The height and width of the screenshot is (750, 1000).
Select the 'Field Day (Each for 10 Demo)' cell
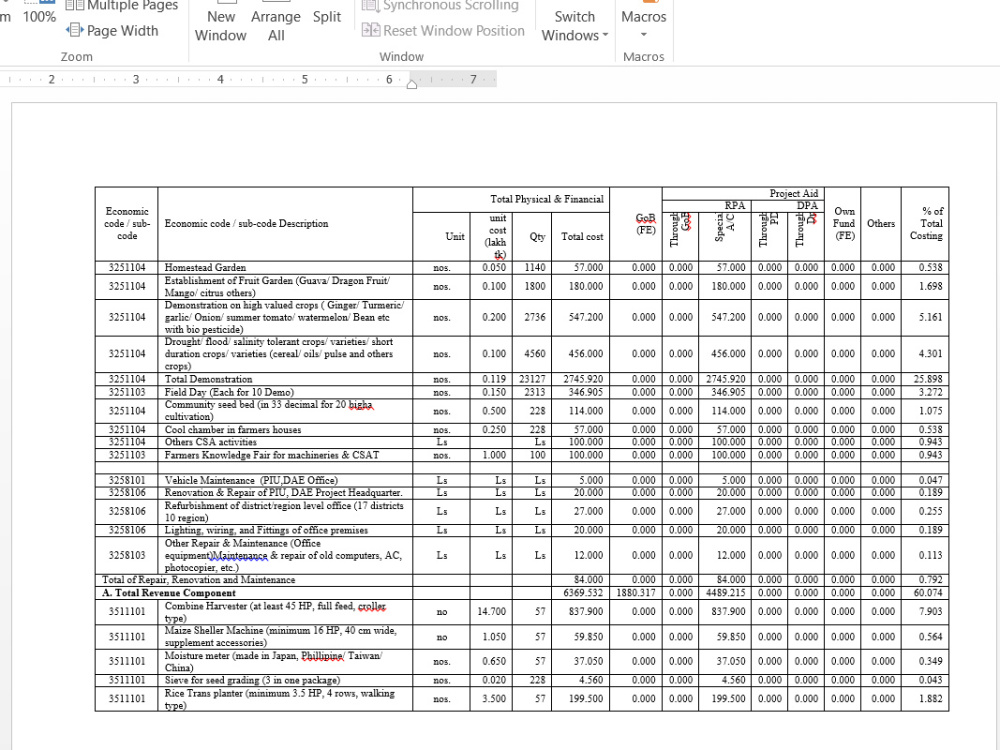285,392
